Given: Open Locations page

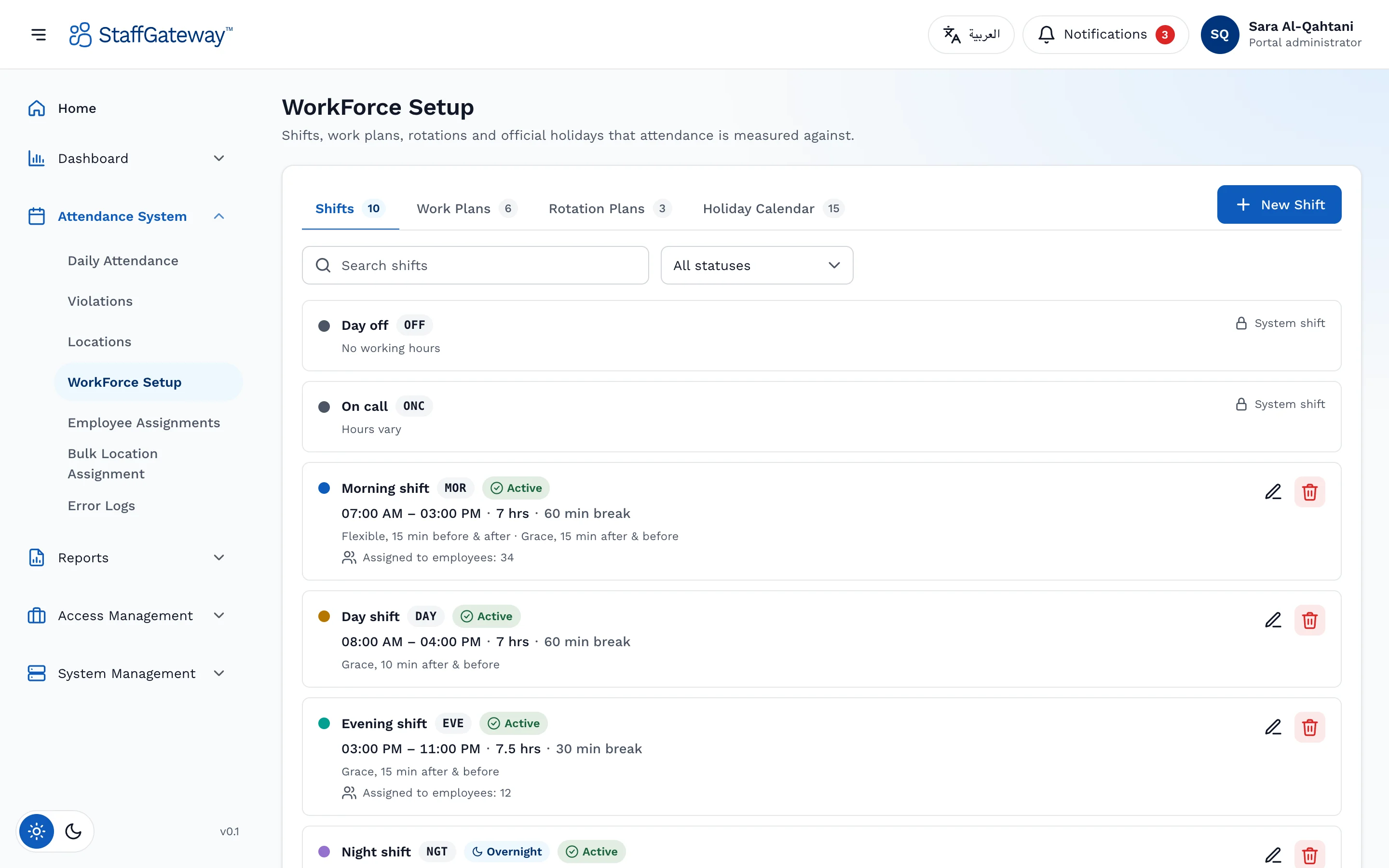Looking at the screenshot, I should pyautogui.click(x=99, y=342).
